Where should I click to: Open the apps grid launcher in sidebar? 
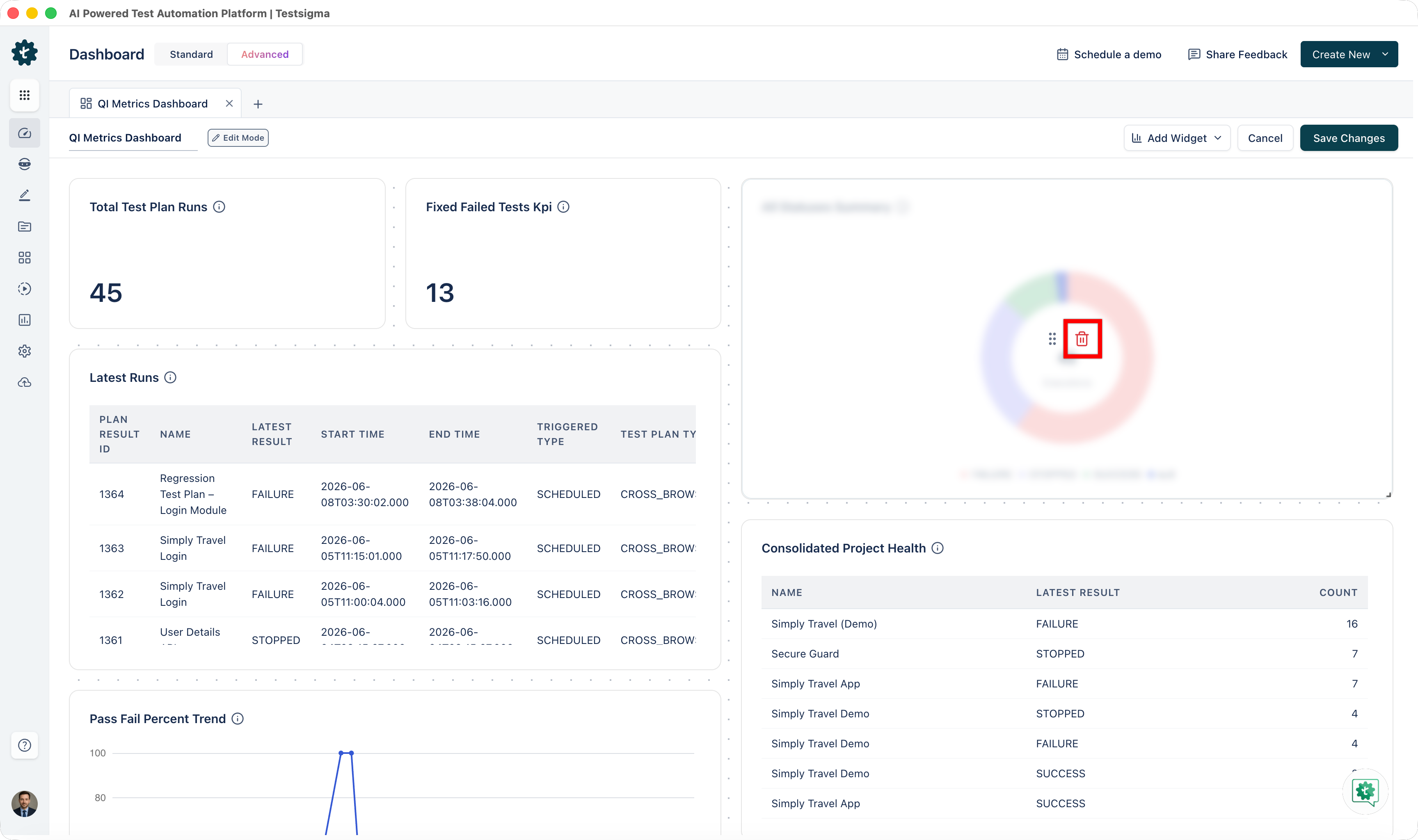click(24, 95)
